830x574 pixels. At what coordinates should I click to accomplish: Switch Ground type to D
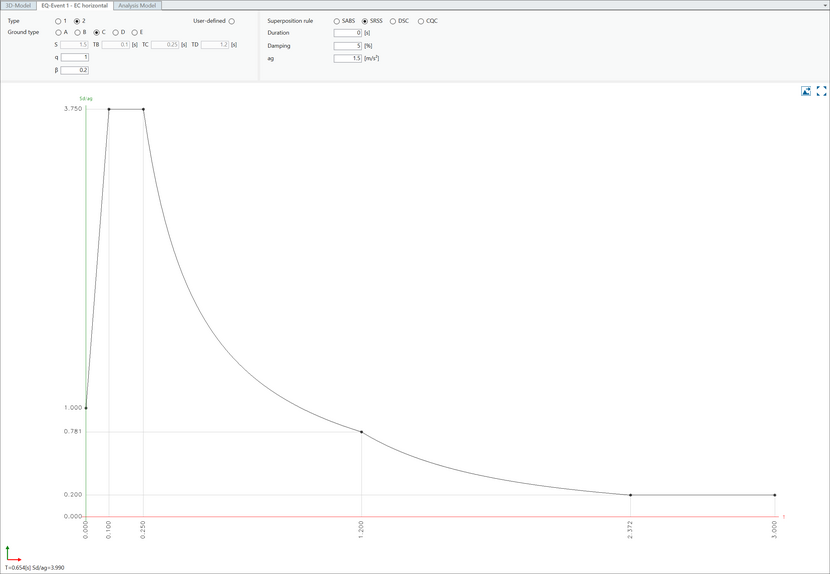click(115, 33)
